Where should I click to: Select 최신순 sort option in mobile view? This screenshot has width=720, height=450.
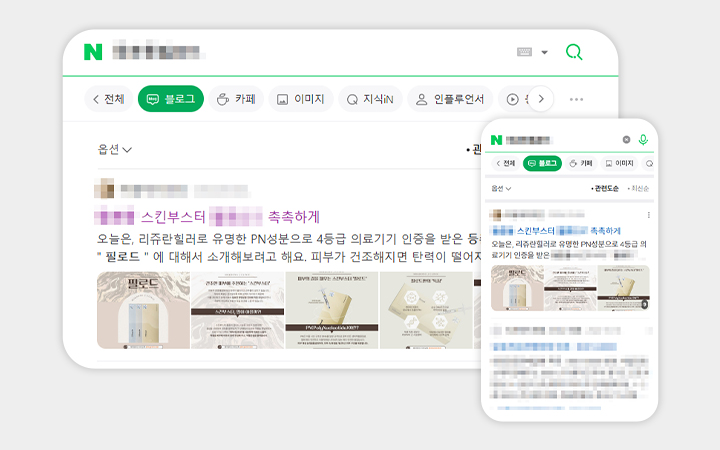click(639, 188)
